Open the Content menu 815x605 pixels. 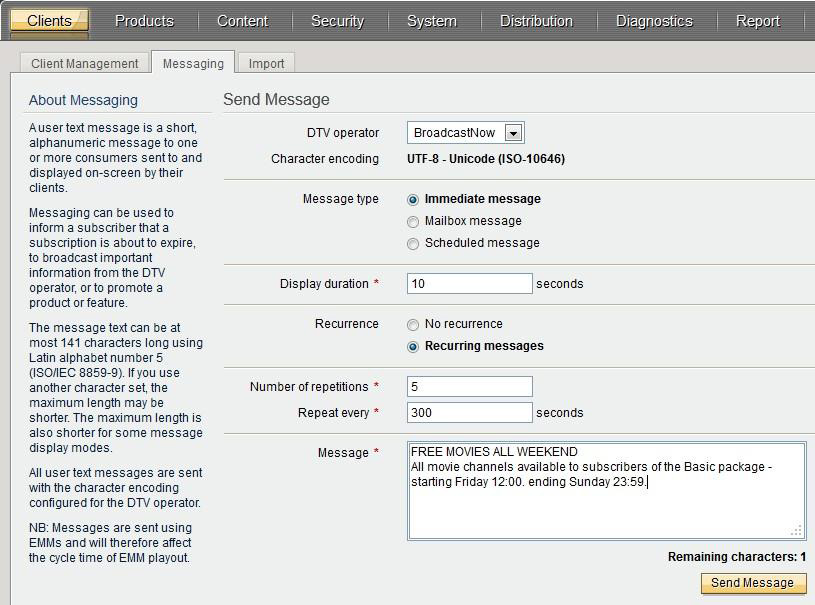[x=242, y=21]
